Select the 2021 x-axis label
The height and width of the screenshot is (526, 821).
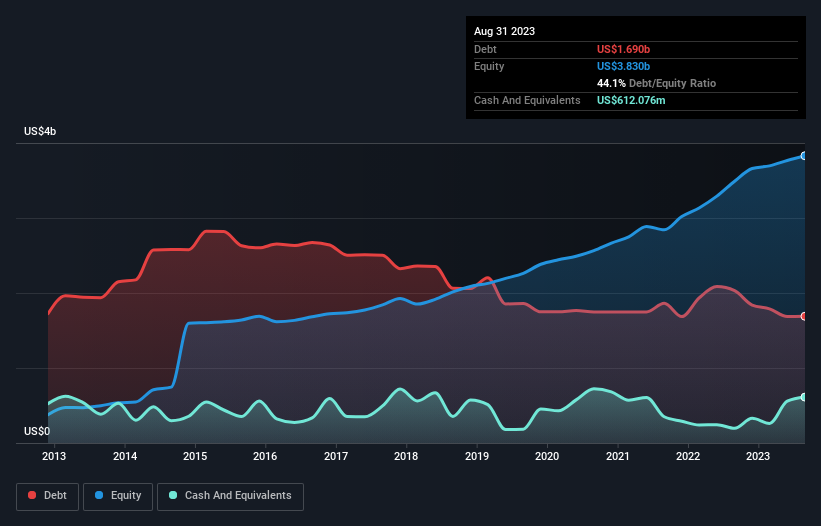click(617, 456)
